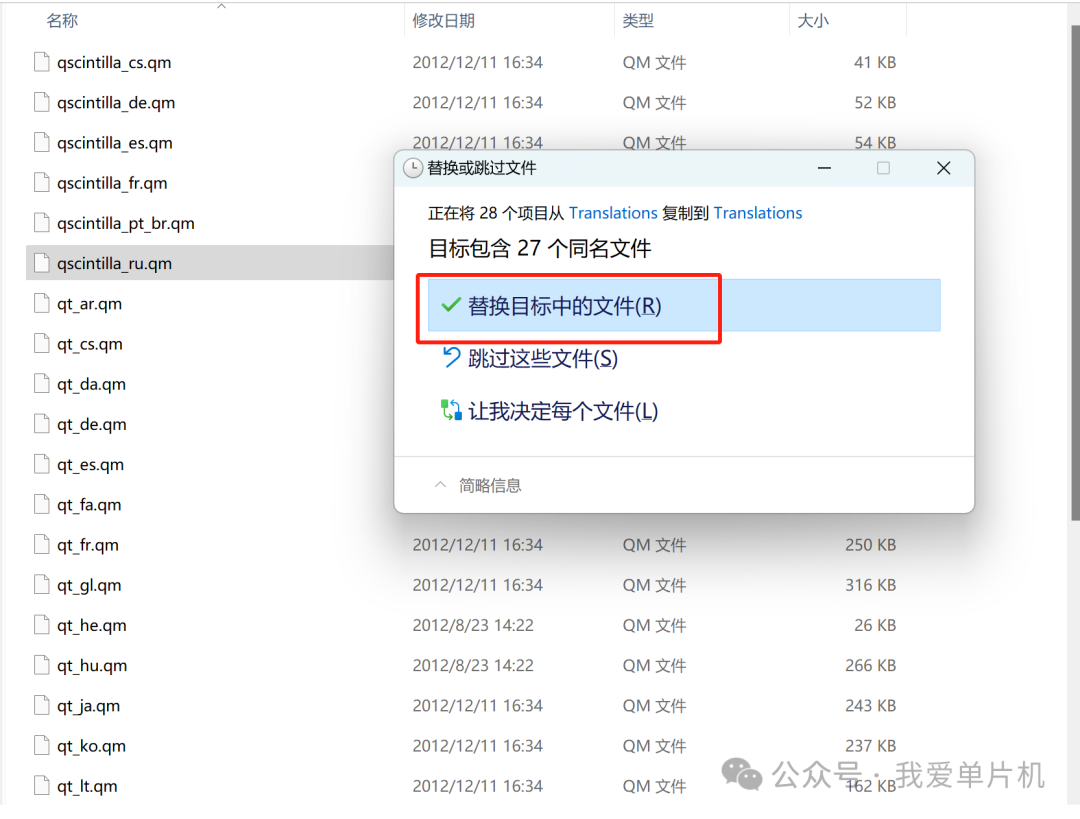The image size is (1080, 819).
Task: Click the qt_ja.qm file icon
Action: (x=42, y=705)
